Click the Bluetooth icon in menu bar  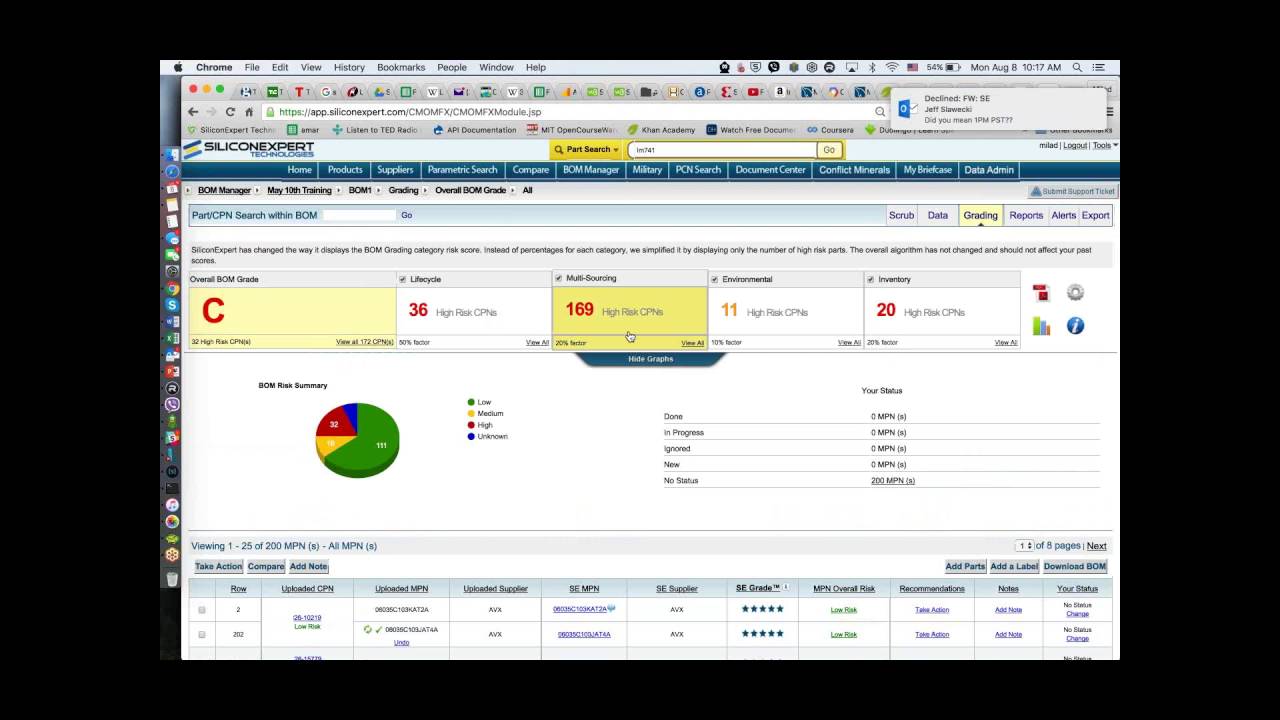click(872, 67)
